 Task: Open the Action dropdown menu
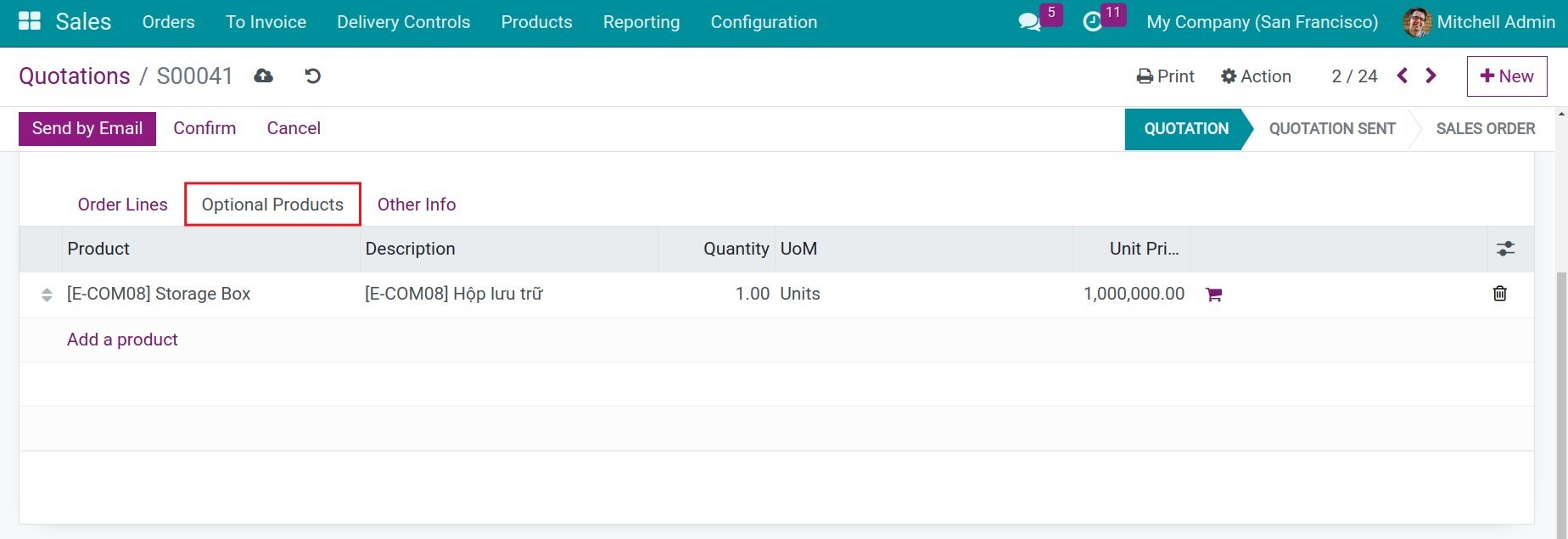tap(1256, 76)
